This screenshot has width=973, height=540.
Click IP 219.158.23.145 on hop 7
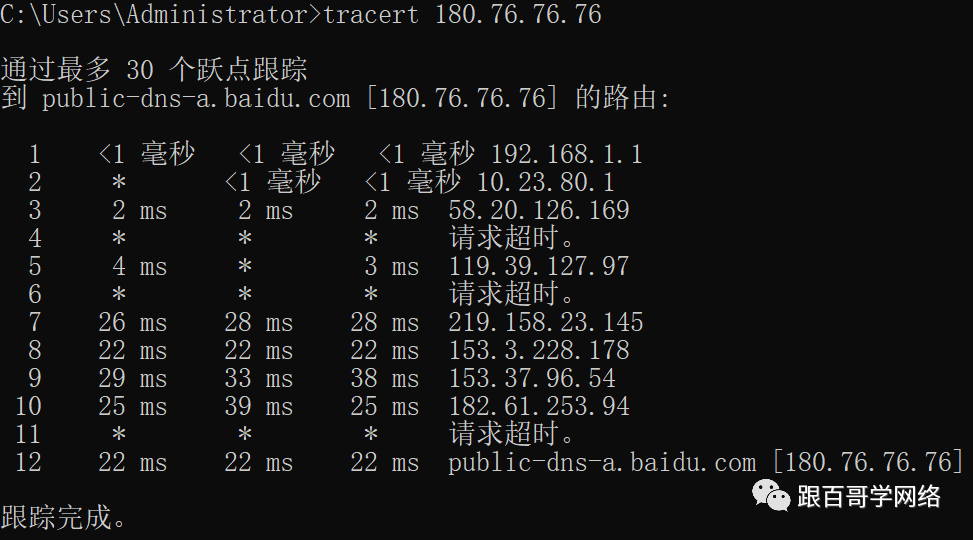(x=546, y=322)
